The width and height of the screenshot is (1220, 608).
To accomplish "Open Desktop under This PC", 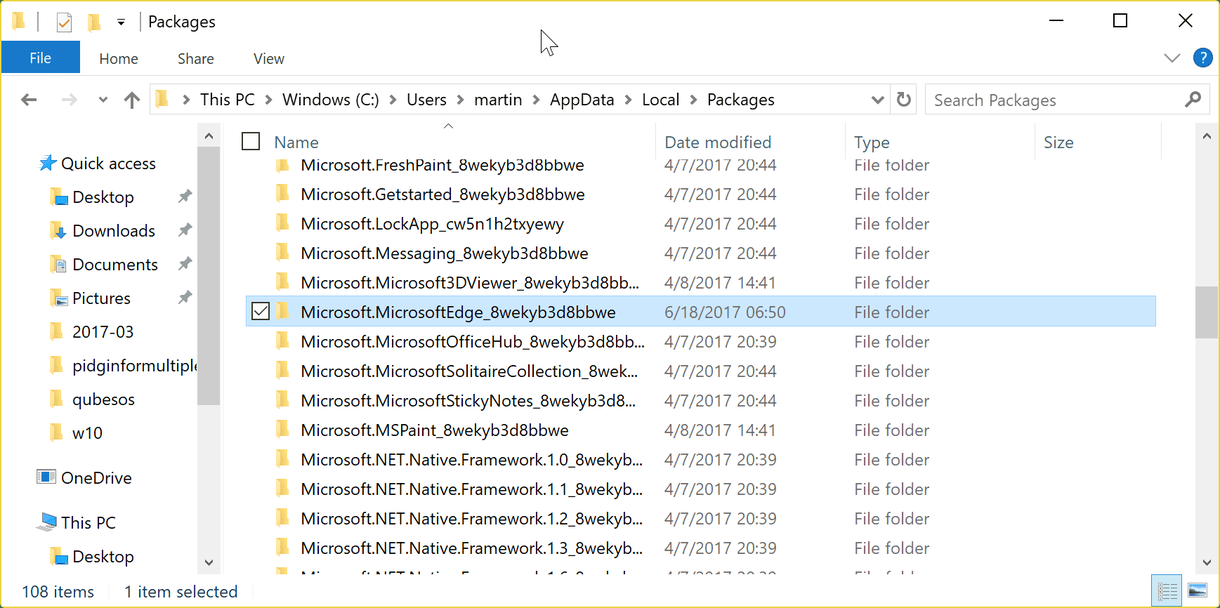I will (103, 556).
